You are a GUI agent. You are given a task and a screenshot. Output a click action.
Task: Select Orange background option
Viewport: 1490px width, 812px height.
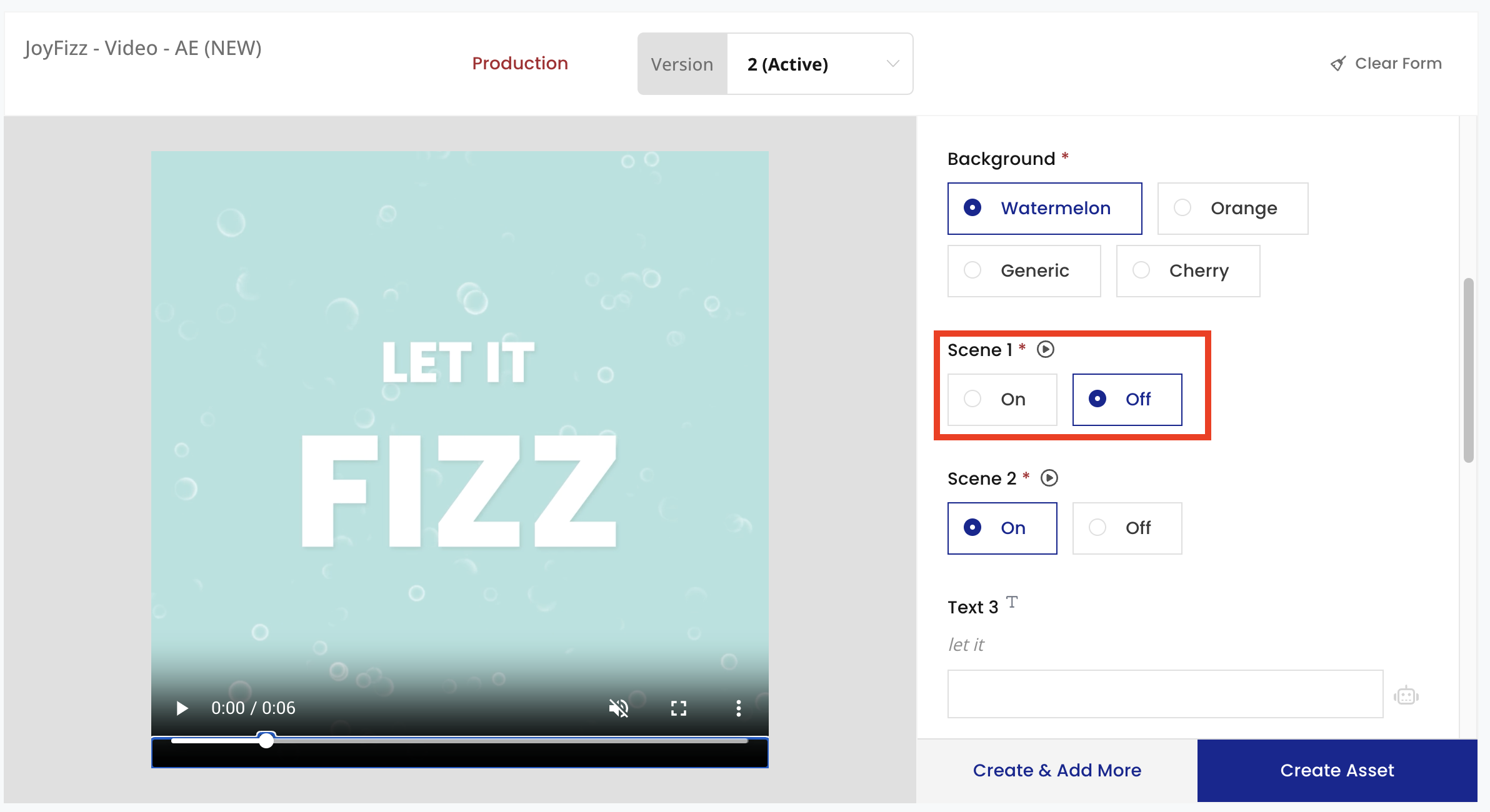click(x=1232, y=208)
